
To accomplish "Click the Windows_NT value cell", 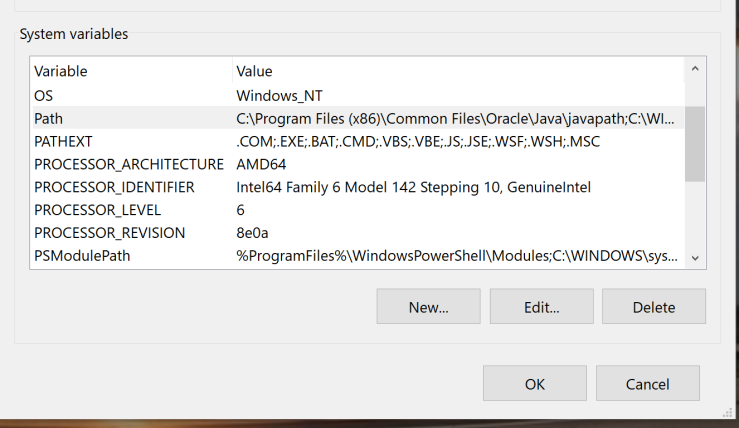I will [x=279, y=96].
